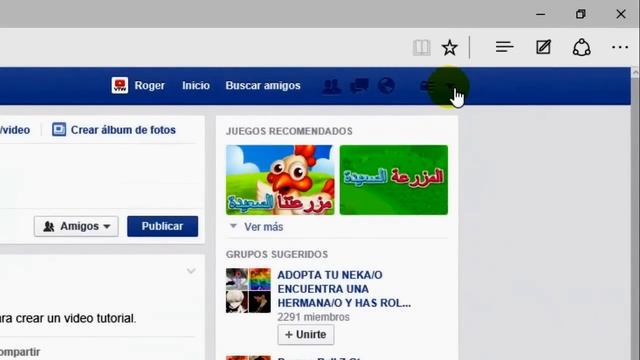Click the GRUPOS SUGERIDOS heading
This screenshot has width=640, height=360.
277,254
